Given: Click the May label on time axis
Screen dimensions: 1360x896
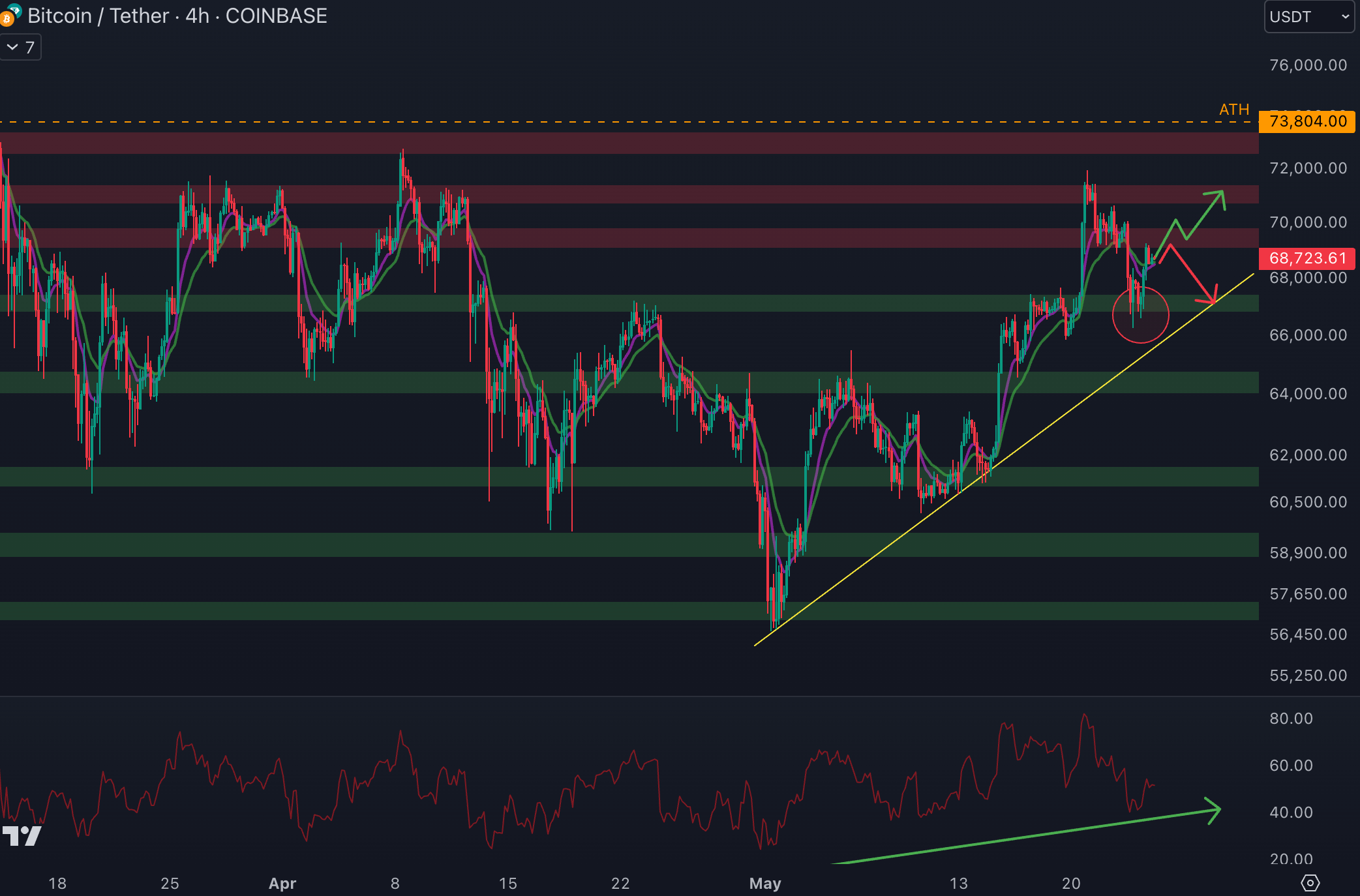Looking at the screenshot, I should pyautogui.click(x=764, y=884).
